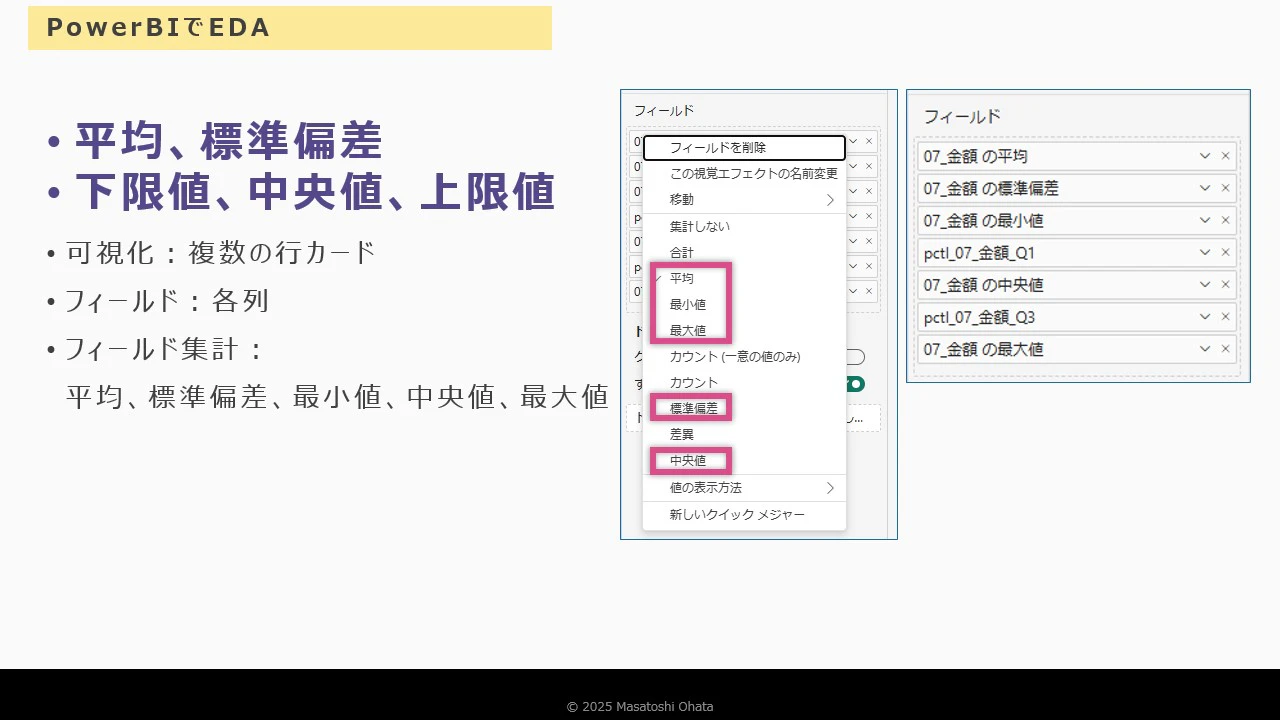
Task: Open dropdown arrow for 07_金額 の最大値
Action: (x=1205, y=349)
